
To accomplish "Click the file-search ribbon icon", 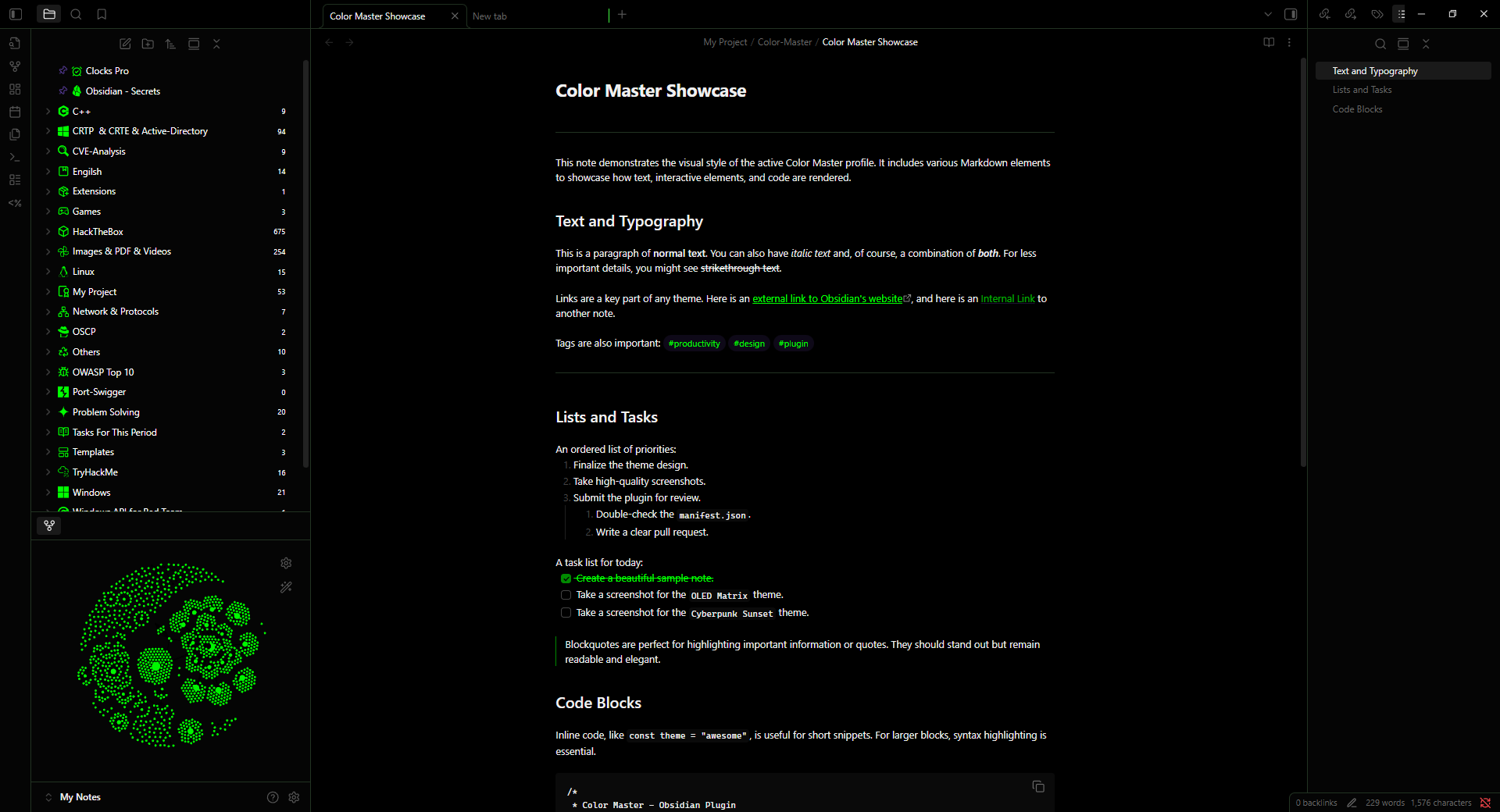I will [15, 44].
